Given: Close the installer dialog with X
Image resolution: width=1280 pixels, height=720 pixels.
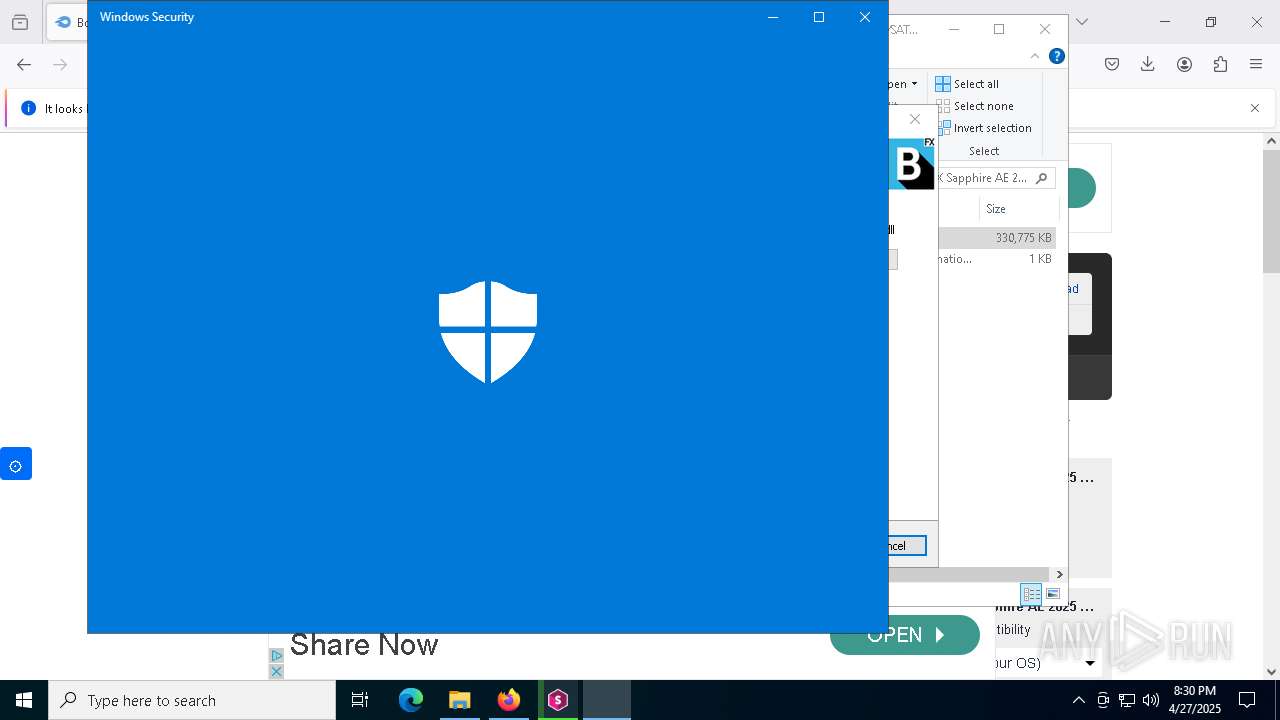Looking at the screenshot, I should (914, 119).
